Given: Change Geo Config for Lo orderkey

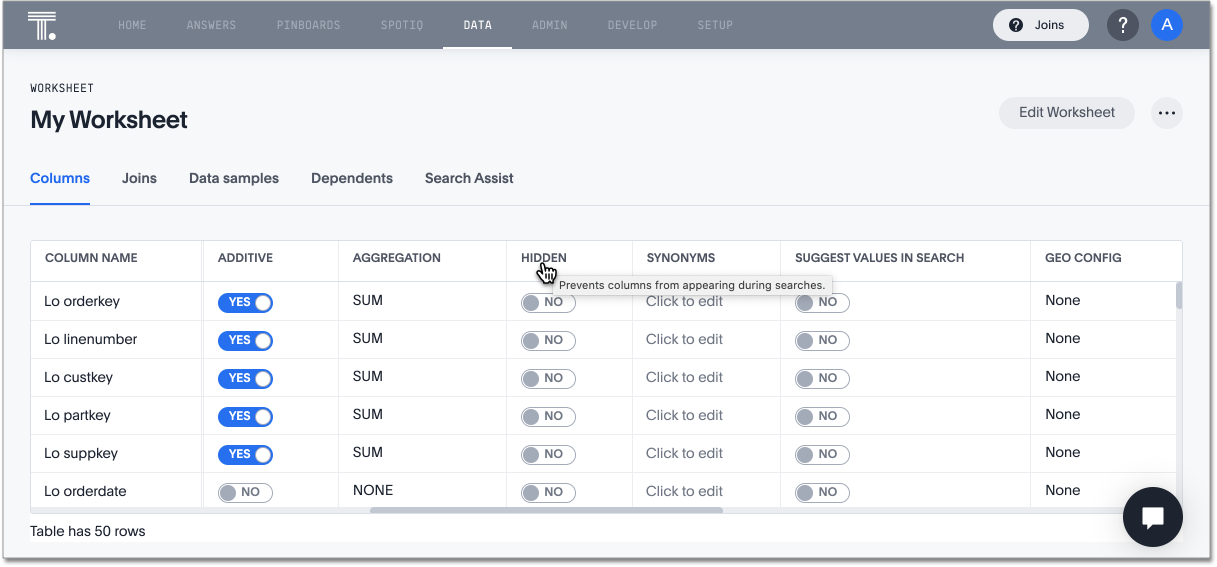Looking at the screenshot, I should pyautogui.click(x=1062, y=301).
